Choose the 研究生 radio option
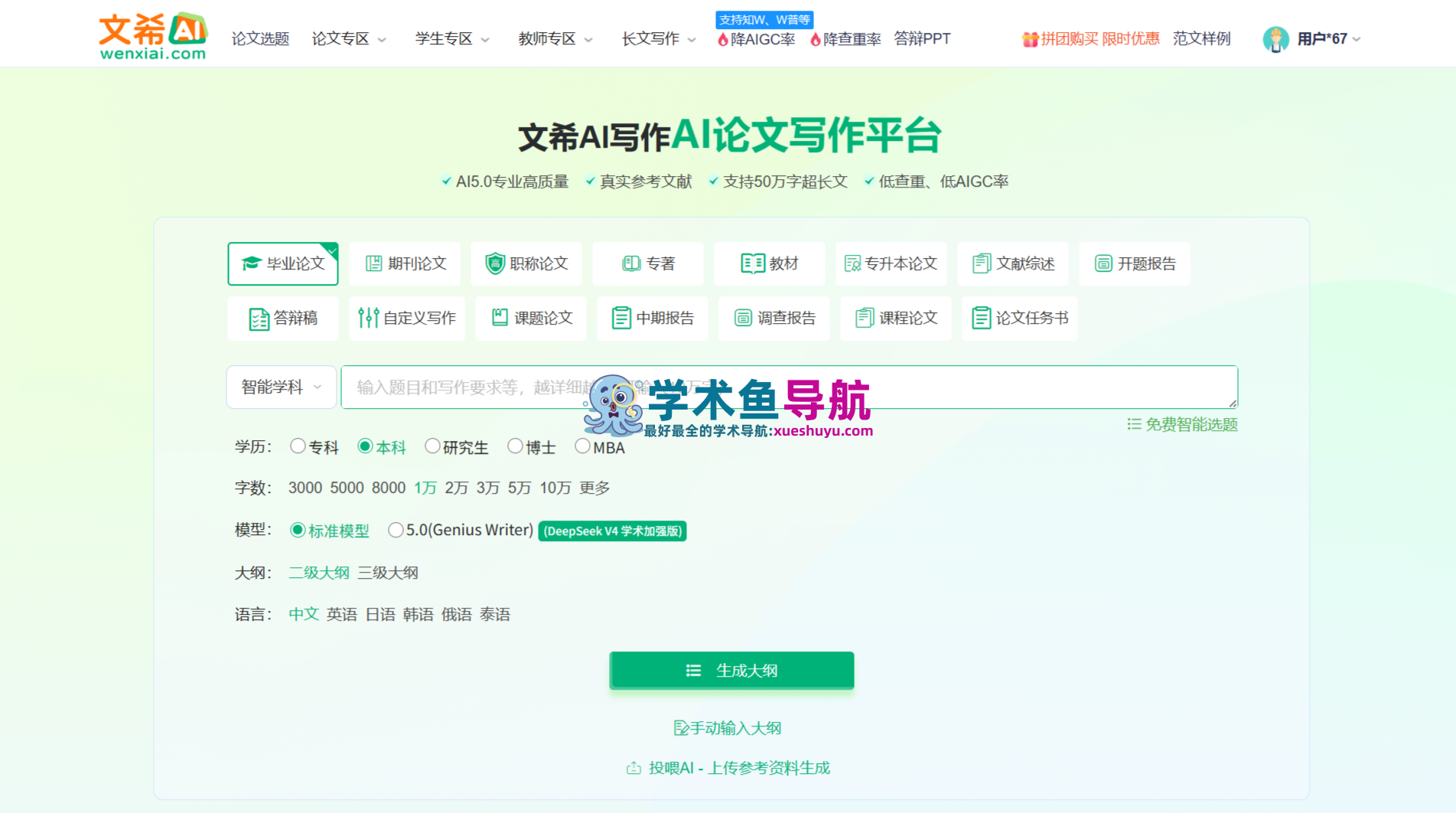This screenshot has width=1456, height=813. point(432,446)
